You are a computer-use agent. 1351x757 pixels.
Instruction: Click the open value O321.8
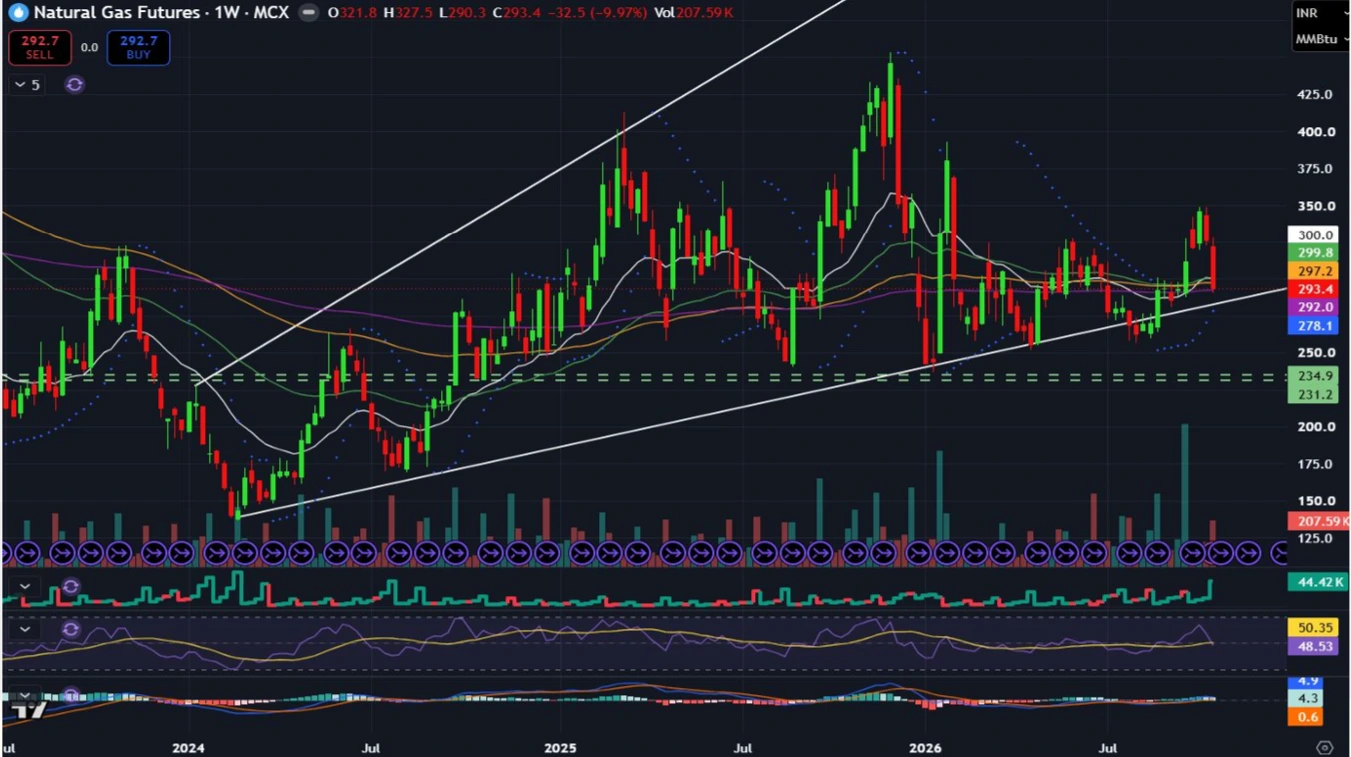tap(351, 13)
